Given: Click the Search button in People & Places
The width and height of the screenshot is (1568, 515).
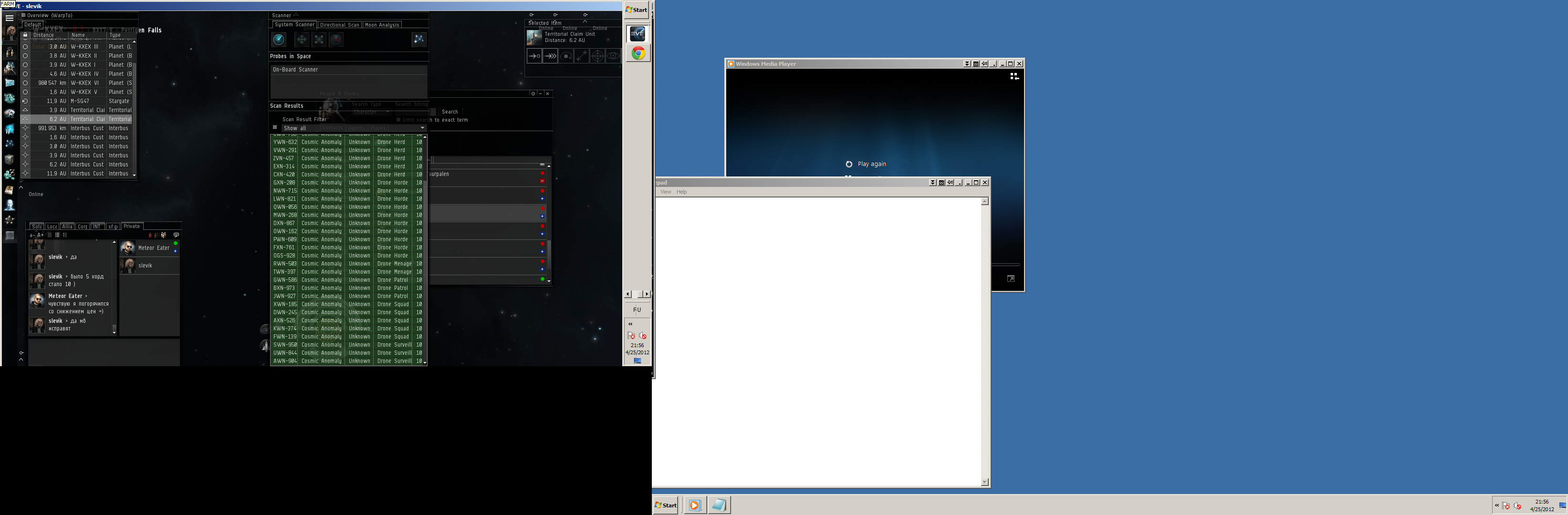Looking at the screenshot, I should point(450,112).
